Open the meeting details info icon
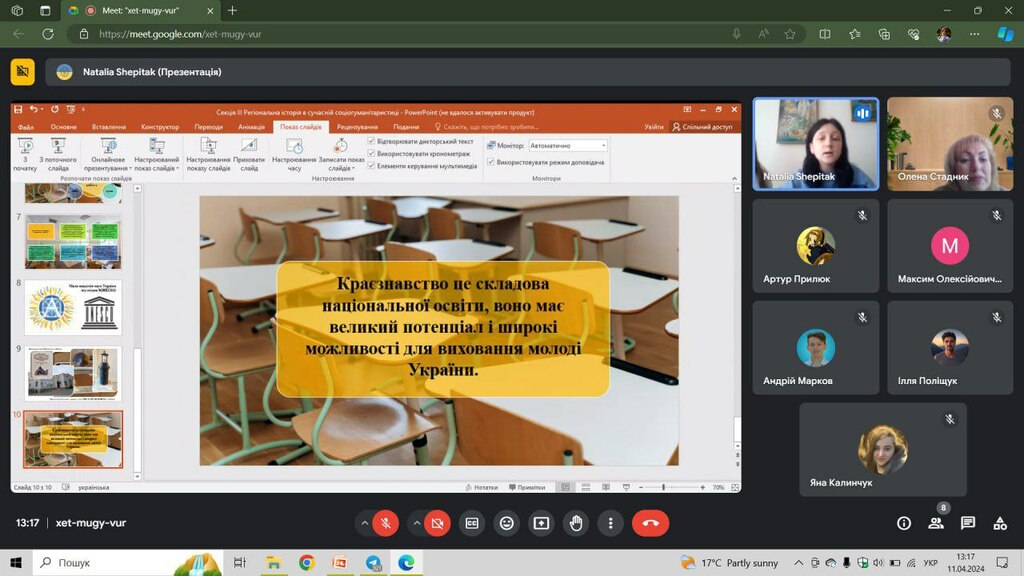1024x576 pixels. pos(904,523)
